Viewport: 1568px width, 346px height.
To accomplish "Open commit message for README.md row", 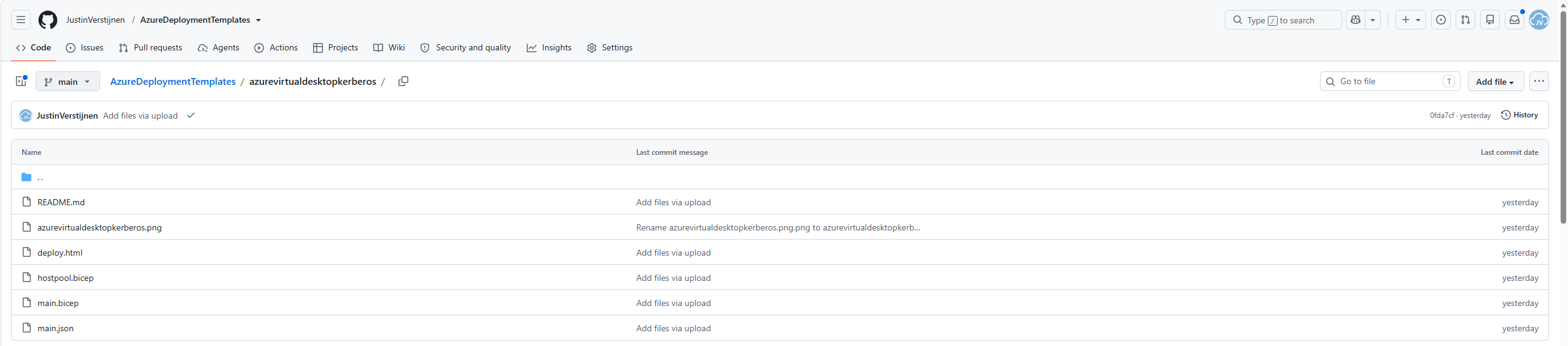I will [673, 202].
